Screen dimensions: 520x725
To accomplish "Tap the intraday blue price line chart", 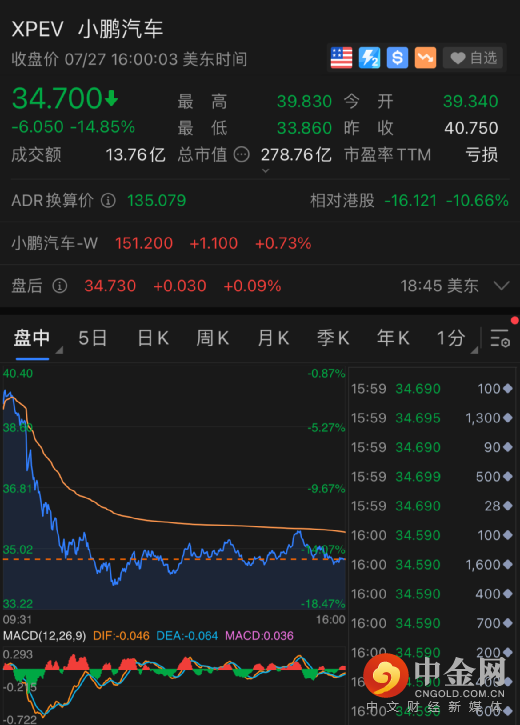I will point(174,489).
